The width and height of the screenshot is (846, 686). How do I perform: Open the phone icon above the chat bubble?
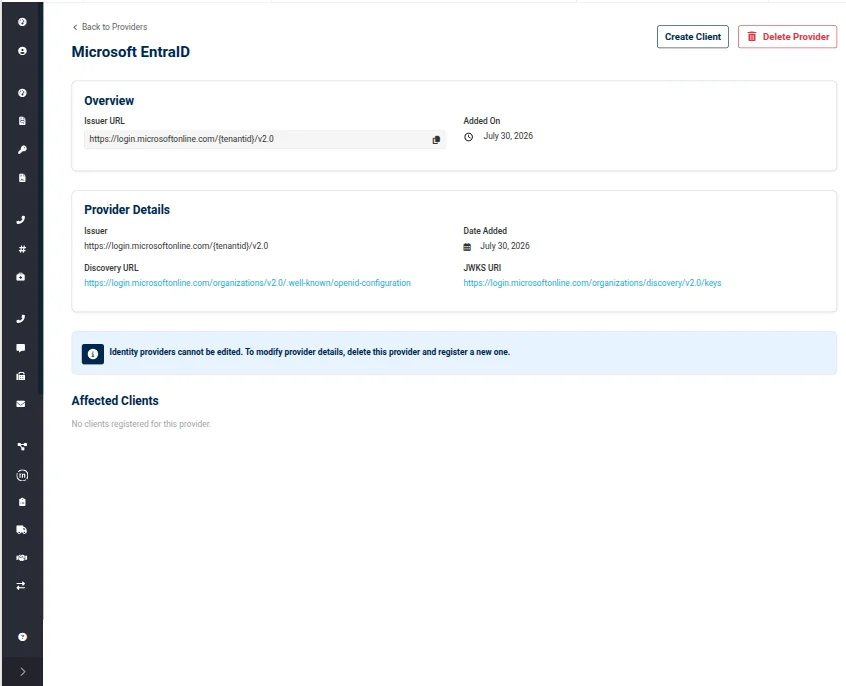(x=21, y=319)
